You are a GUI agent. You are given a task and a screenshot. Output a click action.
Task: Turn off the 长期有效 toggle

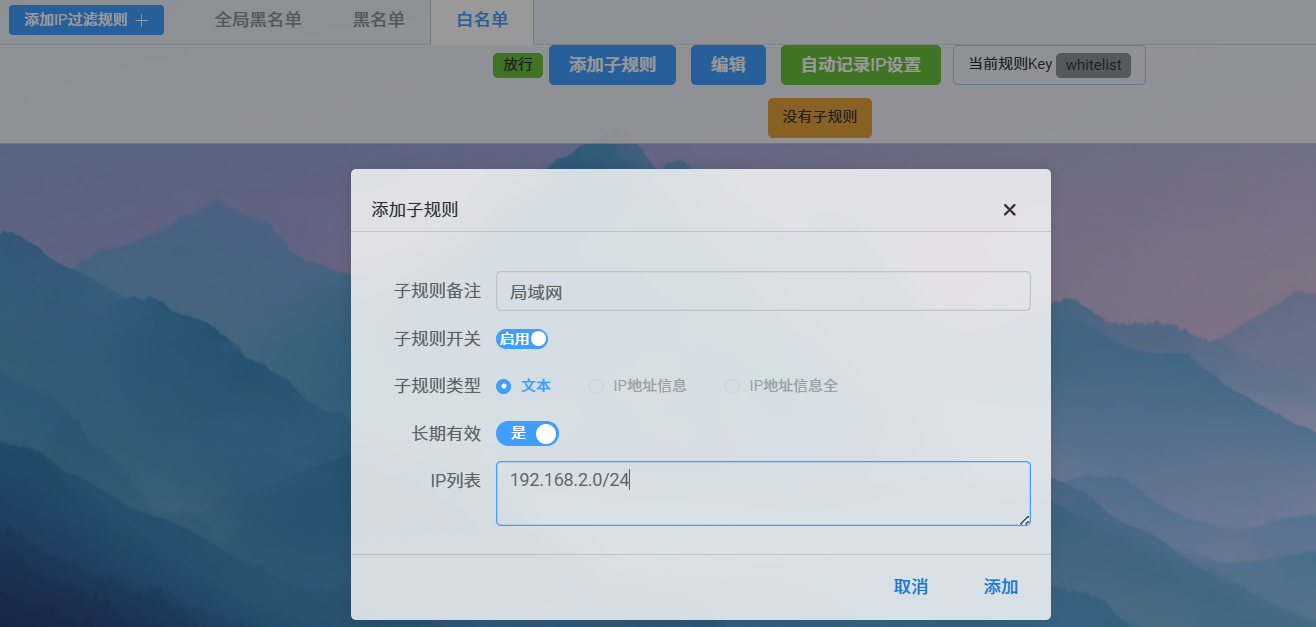[x=528, y=433]
